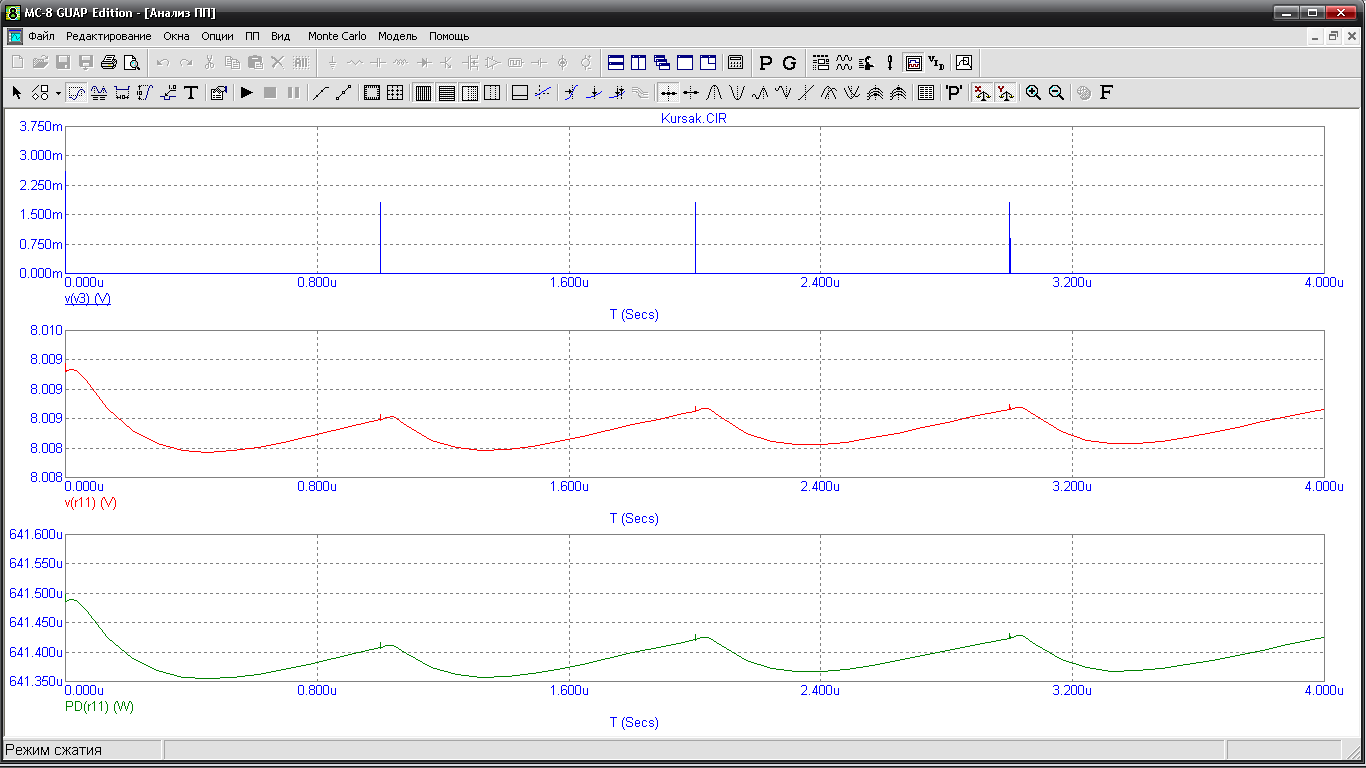Start the analysis run play button

pyautogui.click(x=246, y=92)
